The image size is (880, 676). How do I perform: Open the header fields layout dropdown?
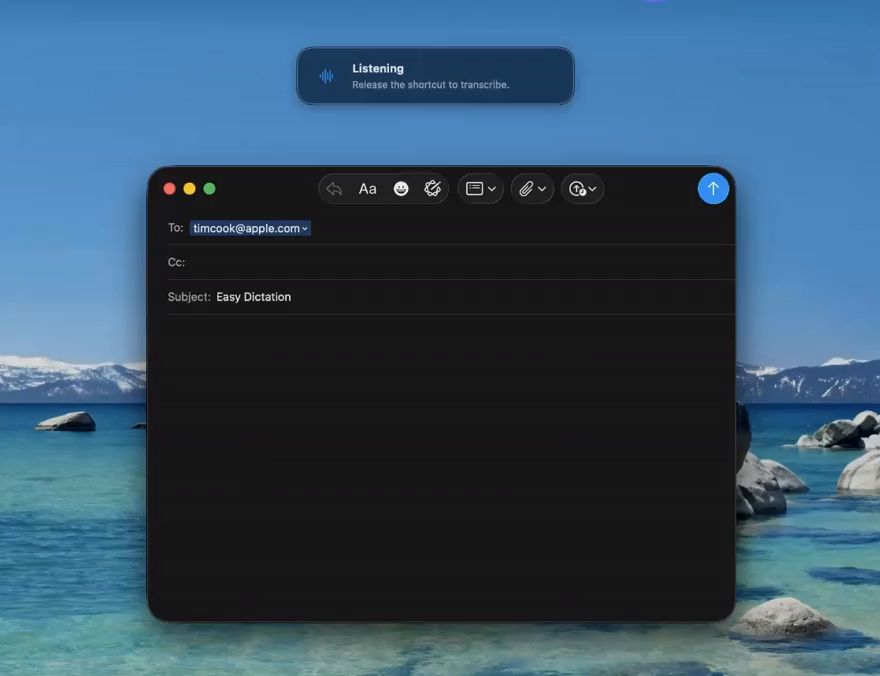coord(480,188)
